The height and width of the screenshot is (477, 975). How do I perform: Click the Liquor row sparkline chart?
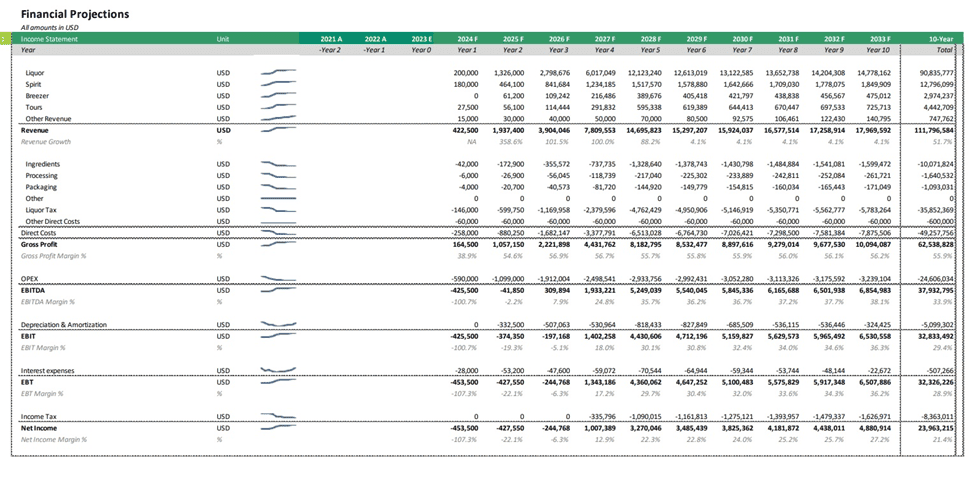pyautogui.click(x=279, y=73)
